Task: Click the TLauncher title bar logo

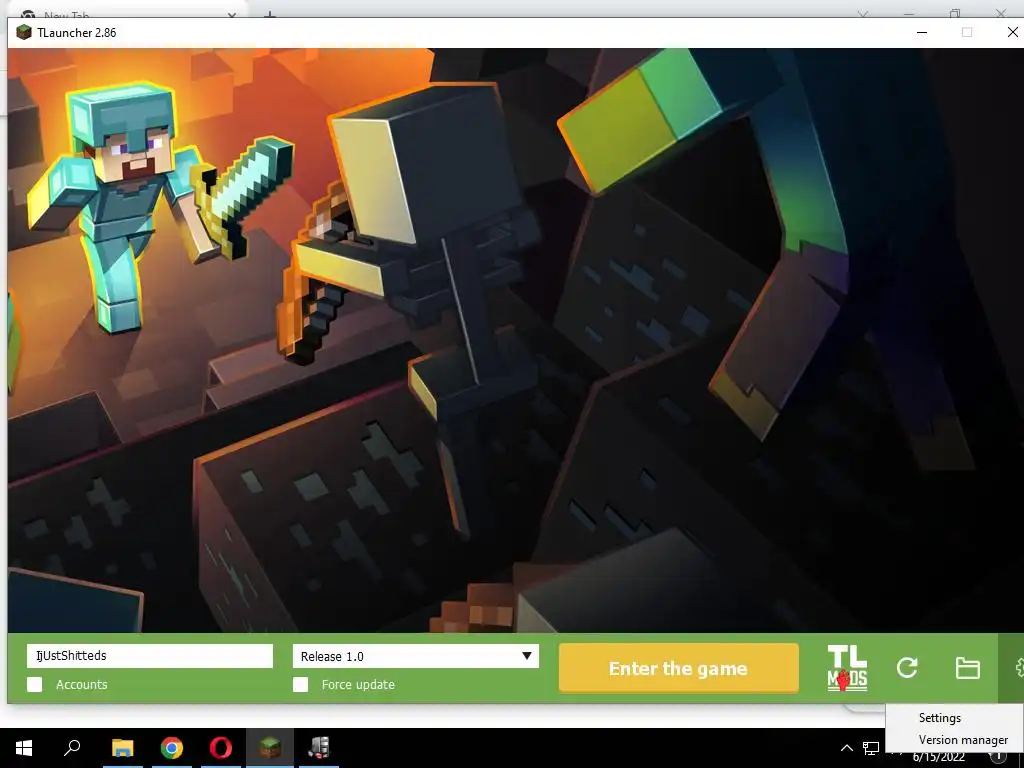Action: 24,33
